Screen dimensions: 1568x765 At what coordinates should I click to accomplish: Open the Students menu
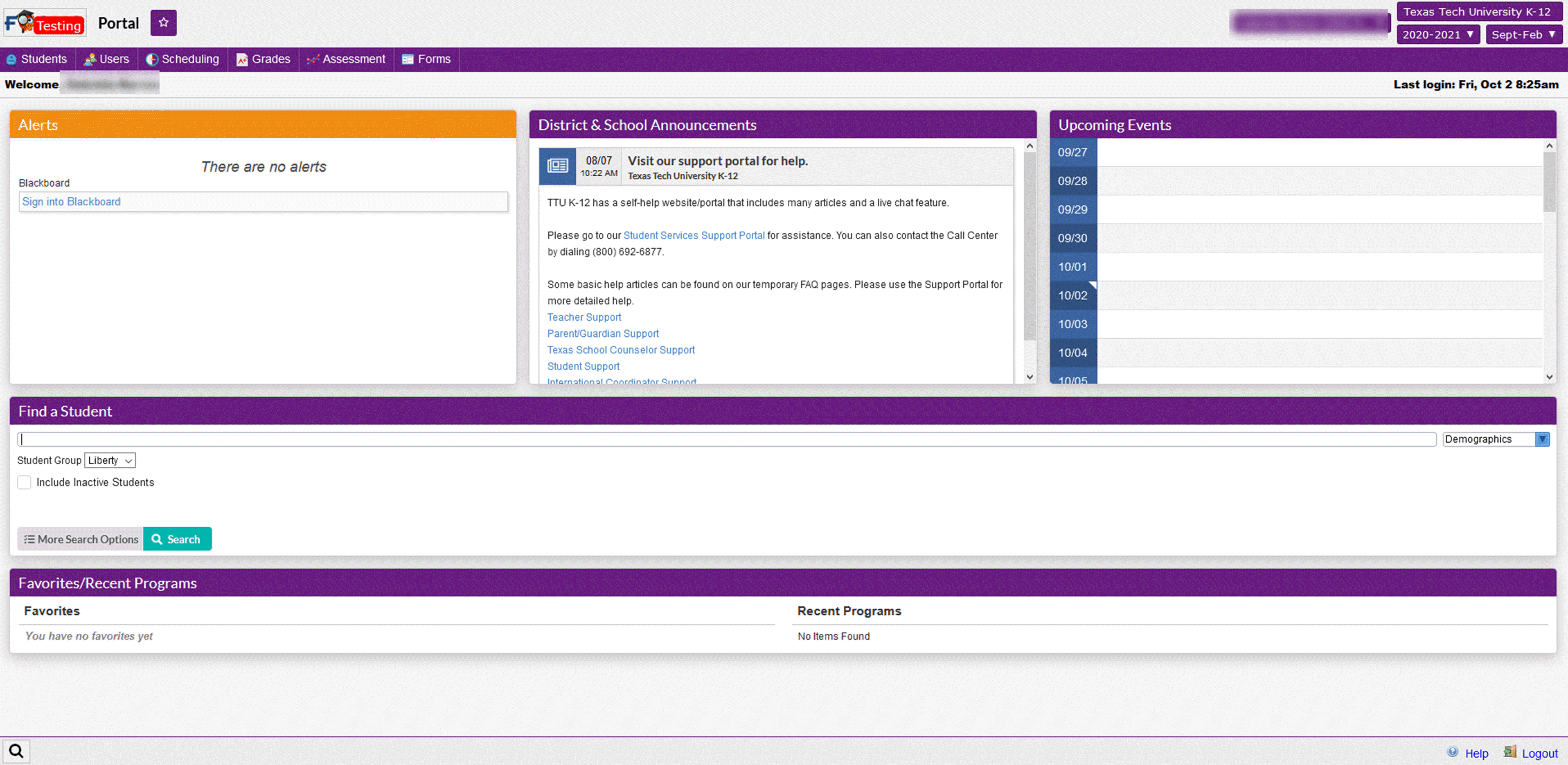coord(37,59)
